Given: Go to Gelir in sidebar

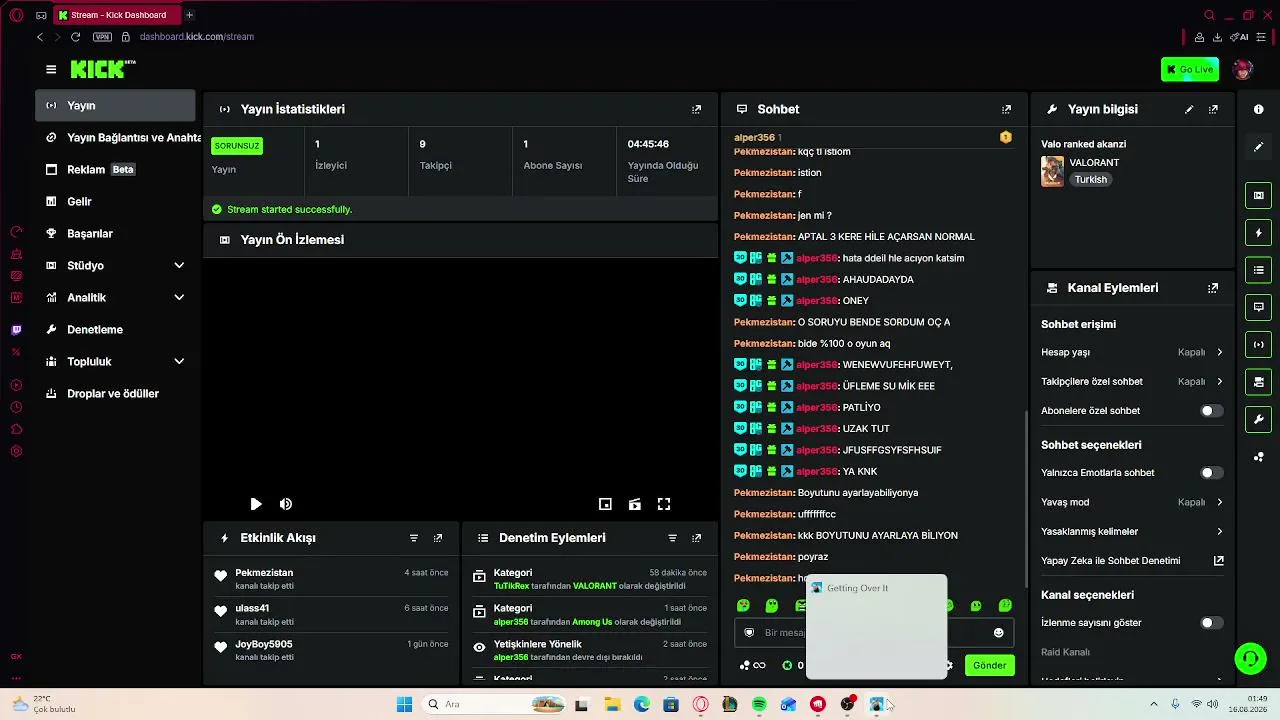Looking at the screenshot, I should (x=115, y=202).
